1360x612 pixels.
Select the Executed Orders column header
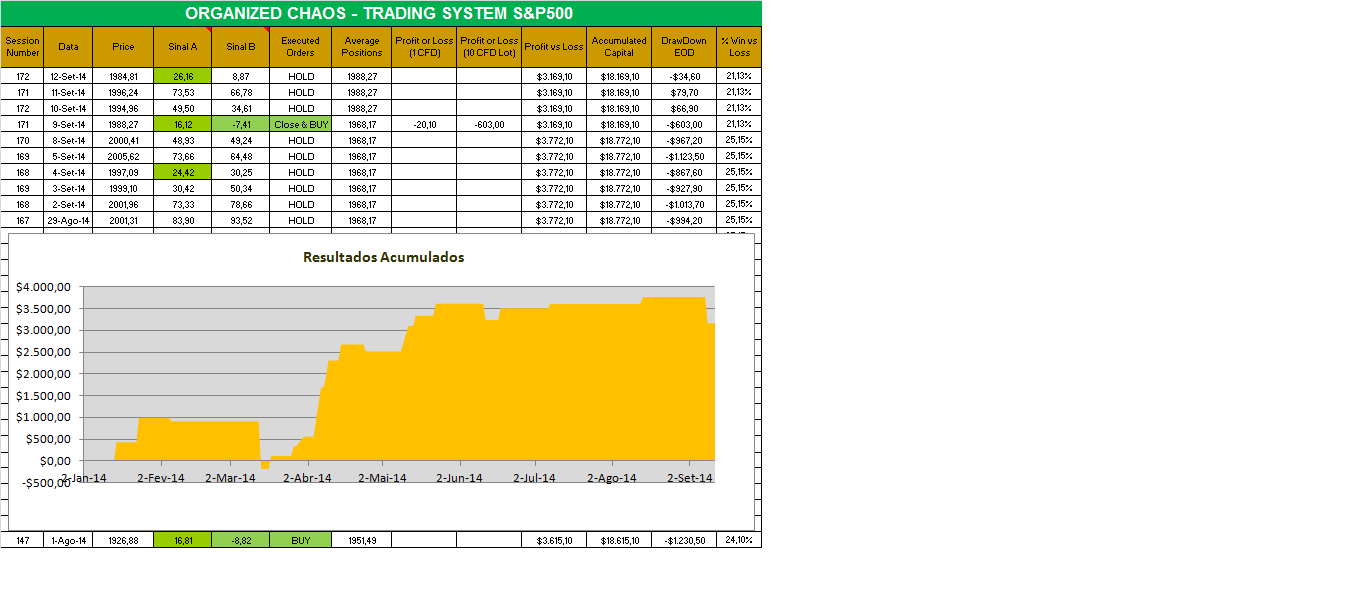point(301,47)
